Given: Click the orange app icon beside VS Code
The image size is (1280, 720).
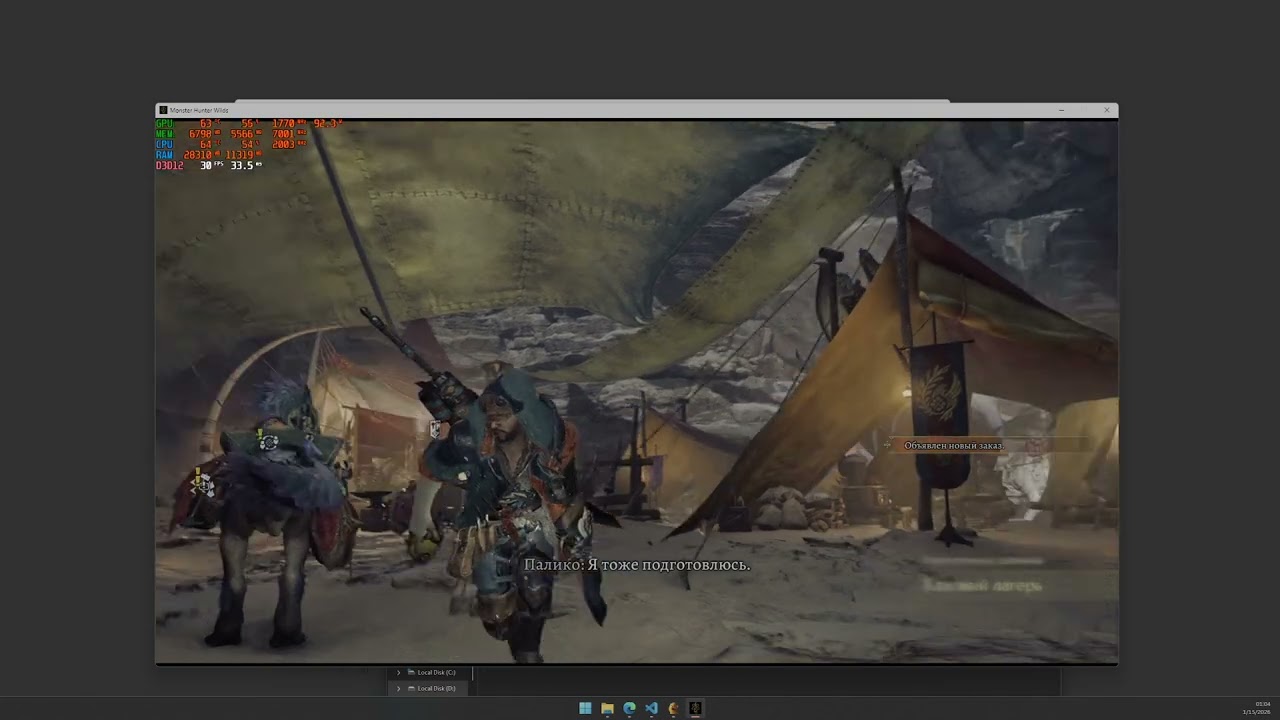Looking at the screenshot, I should click(x=673, y=708).
